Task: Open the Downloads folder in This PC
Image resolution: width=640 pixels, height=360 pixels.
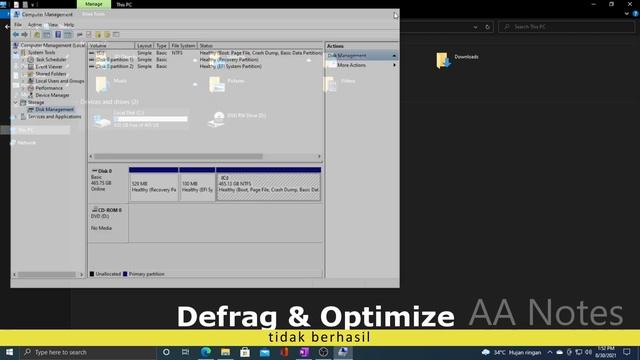Action: (x=457, y=60)
